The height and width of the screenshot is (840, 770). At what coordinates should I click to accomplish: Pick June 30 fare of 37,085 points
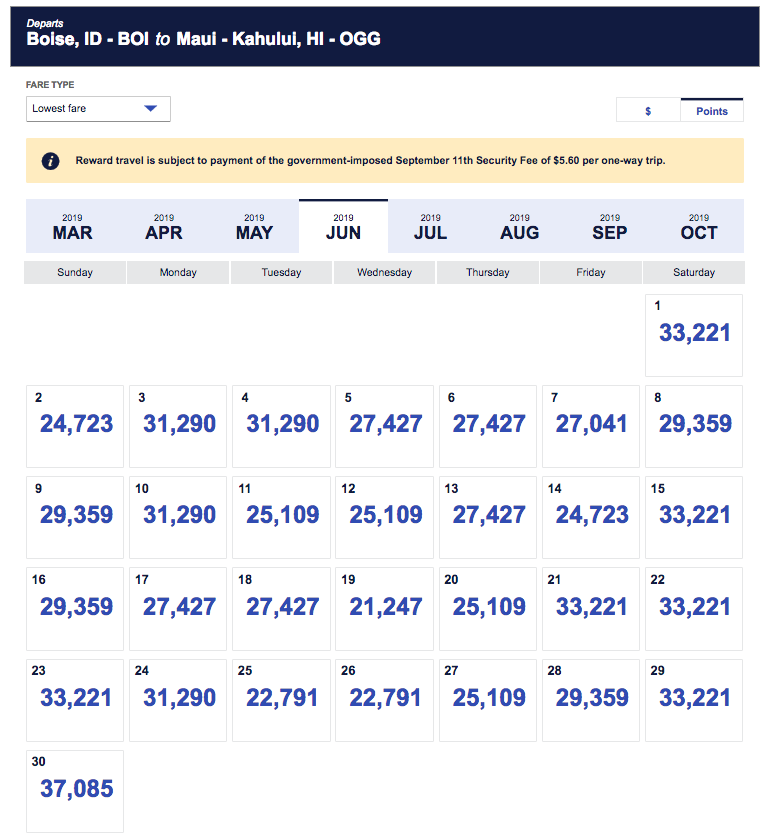click(76, 790)
